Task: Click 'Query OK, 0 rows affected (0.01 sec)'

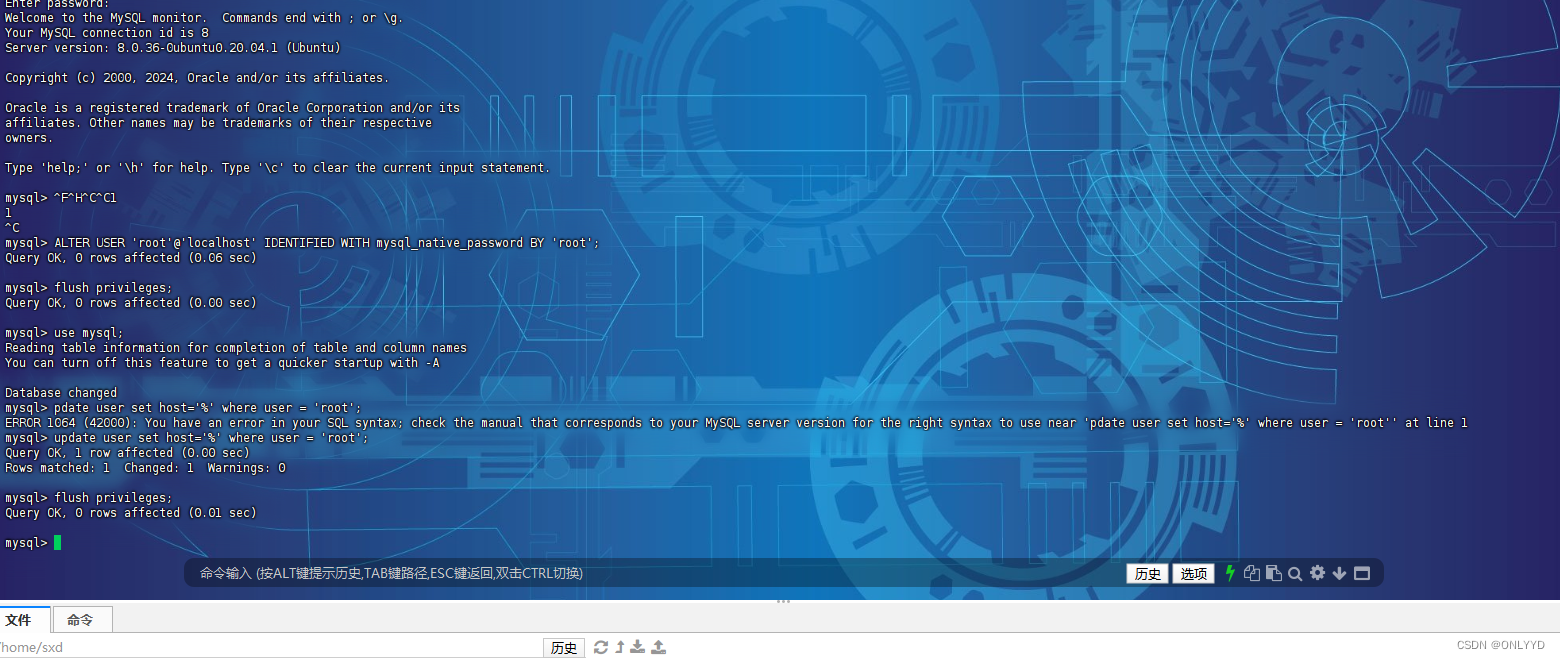Action: (131, 512)
